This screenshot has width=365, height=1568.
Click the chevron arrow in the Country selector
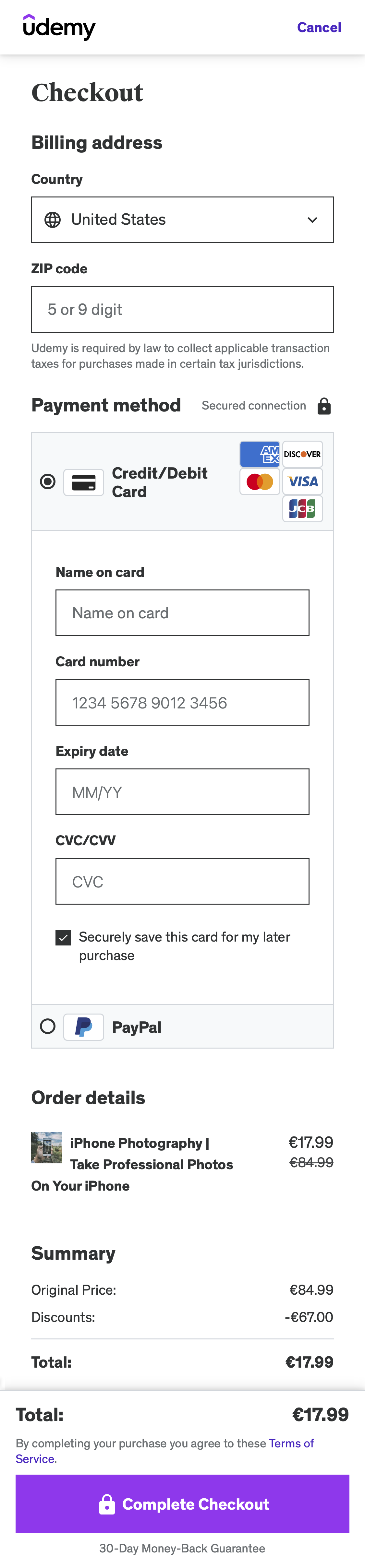pyautogui.click(x=312, y=220)
